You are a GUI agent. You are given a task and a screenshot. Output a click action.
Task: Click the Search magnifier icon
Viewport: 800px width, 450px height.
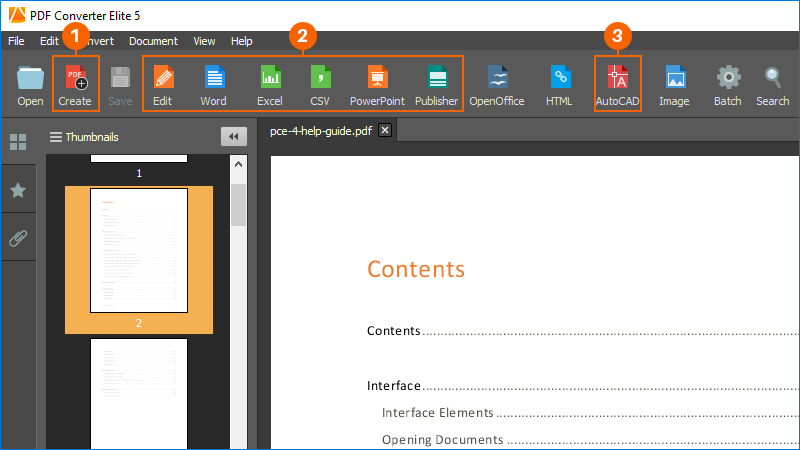point(772,78)
